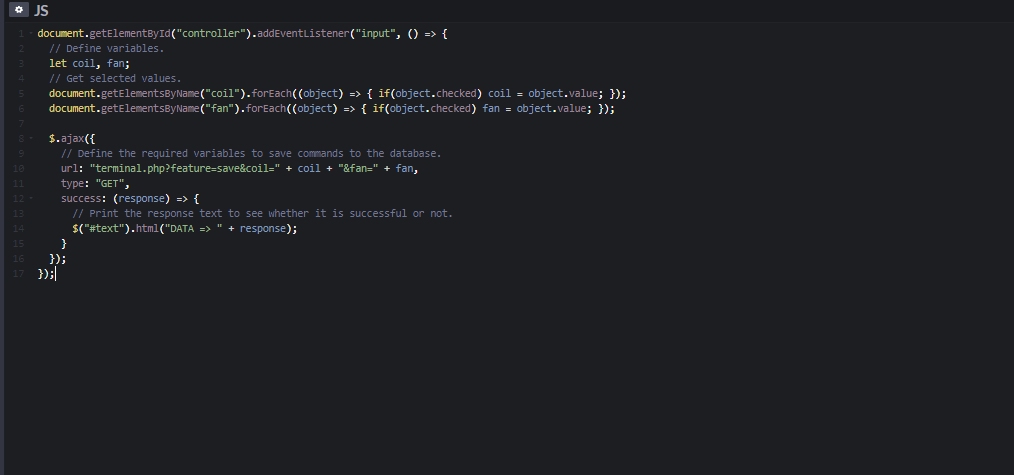Screen dimensions: 1014x475
Task: Click line number 10 in the gutter
Action: pos(19,169)
